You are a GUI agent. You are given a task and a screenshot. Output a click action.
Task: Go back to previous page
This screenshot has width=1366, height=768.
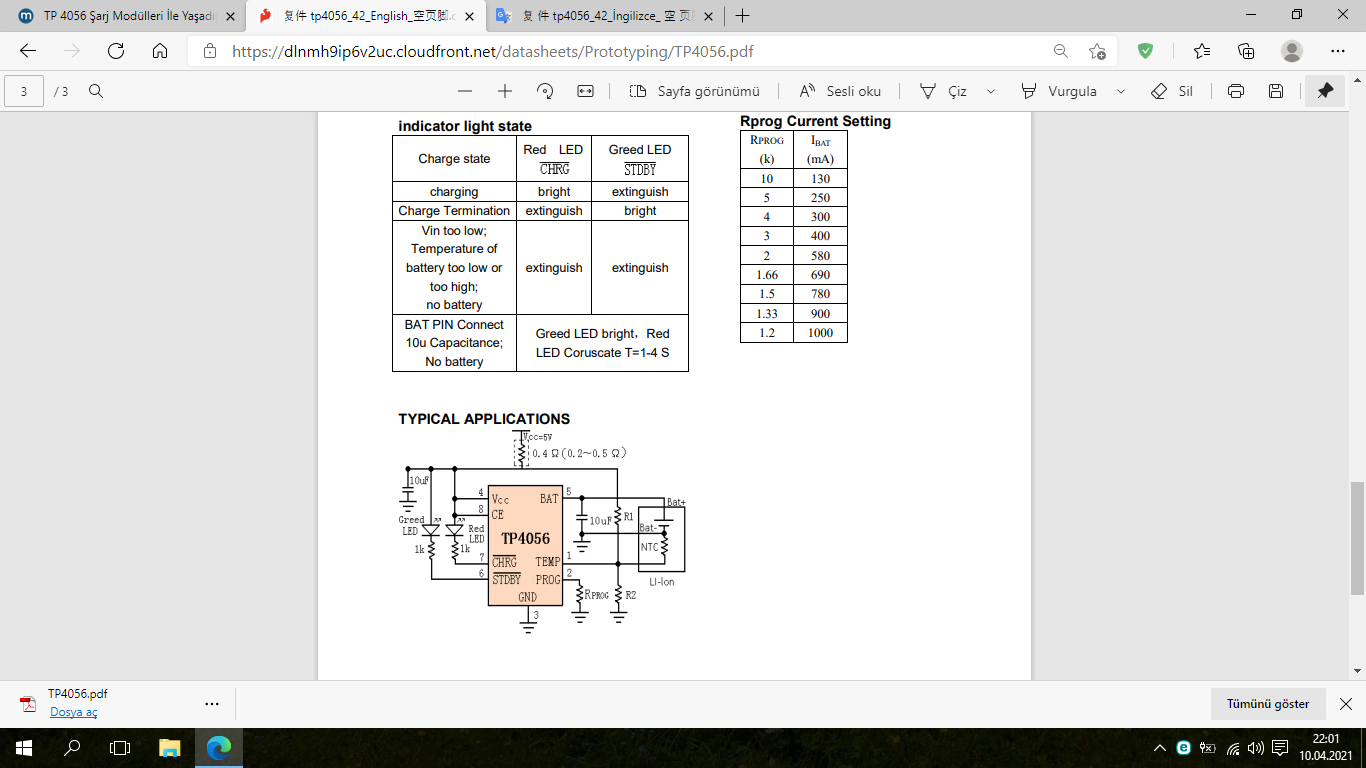coord(28,51)
